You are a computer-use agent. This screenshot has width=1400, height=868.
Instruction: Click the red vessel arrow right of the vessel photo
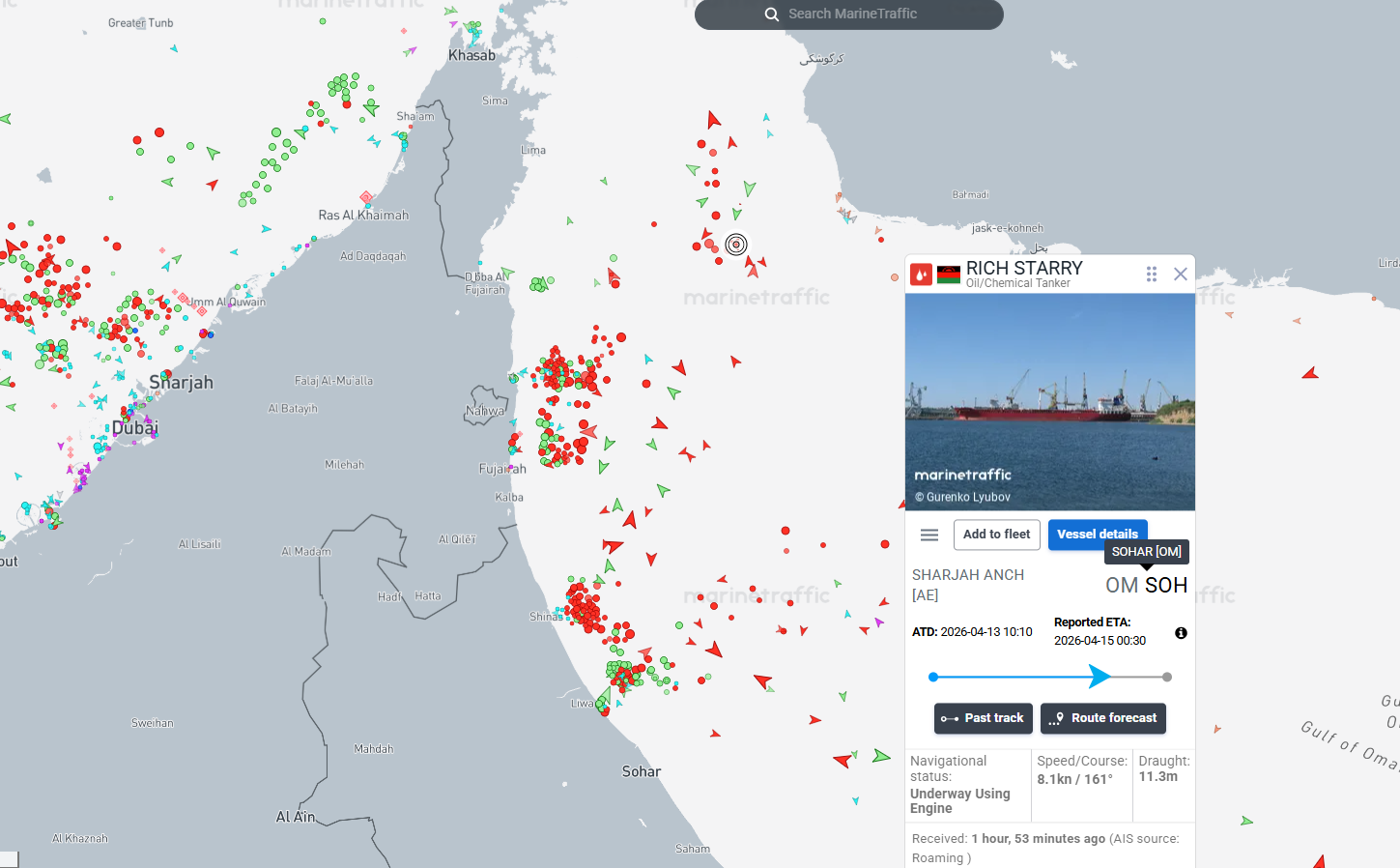tap(1311, 373)
